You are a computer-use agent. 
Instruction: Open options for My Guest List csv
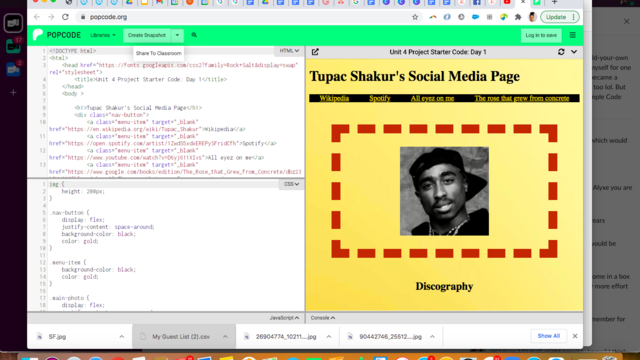coord(225,336)
